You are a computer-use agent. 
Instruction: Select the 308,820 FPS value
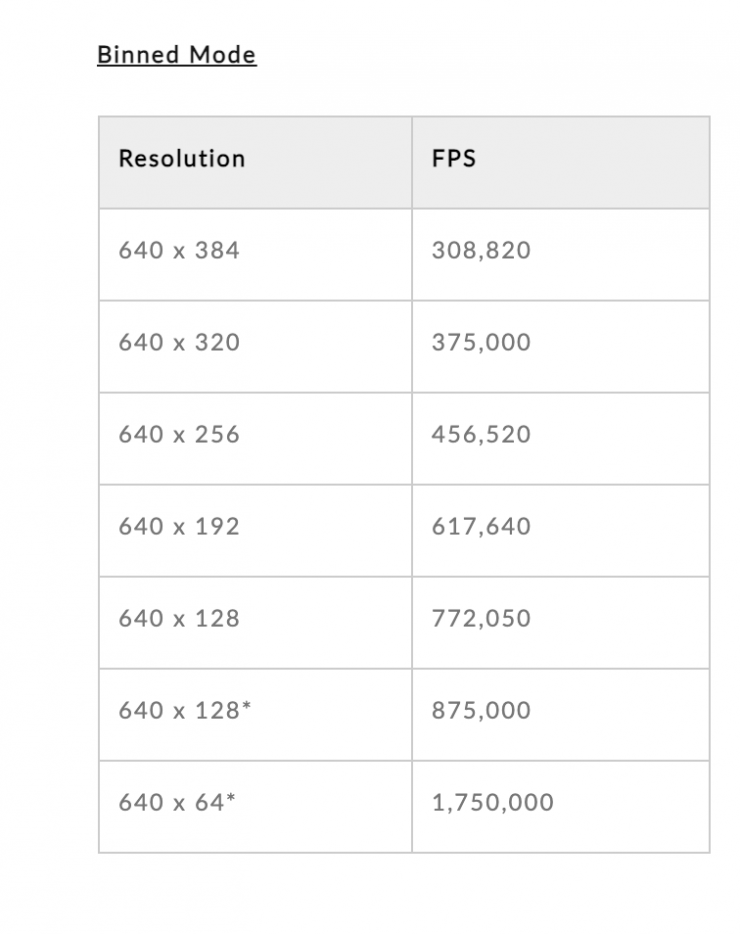point(481,251)
